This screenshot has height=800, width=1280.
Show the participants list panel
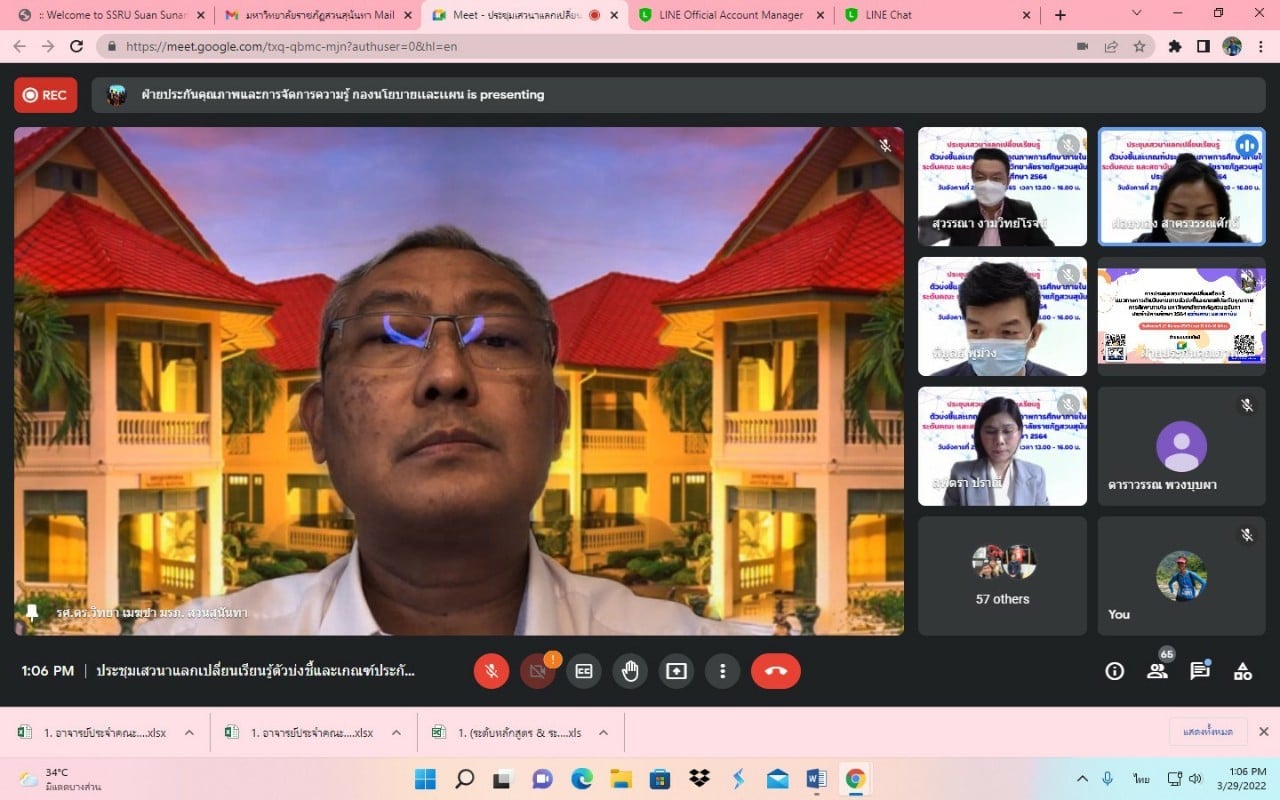1157,671
